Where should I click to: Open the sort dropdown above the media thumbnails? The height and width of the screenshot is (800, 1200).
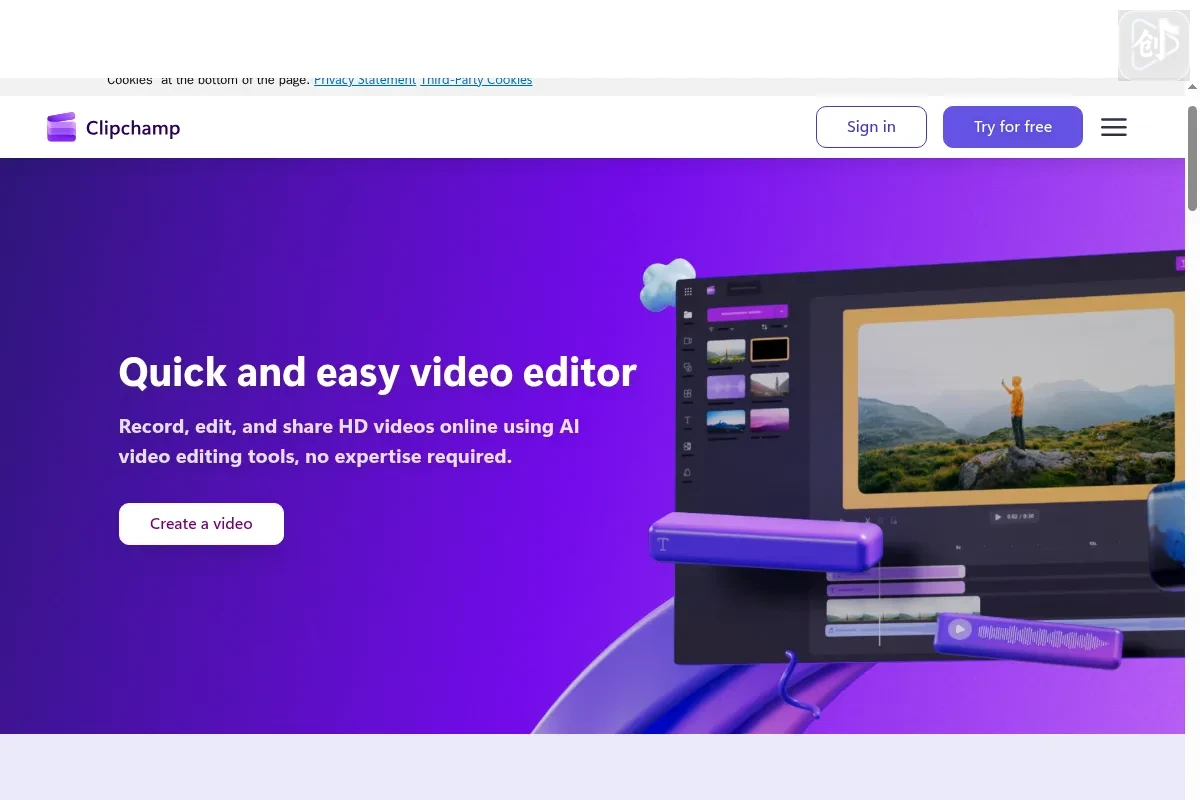(775, 327)
